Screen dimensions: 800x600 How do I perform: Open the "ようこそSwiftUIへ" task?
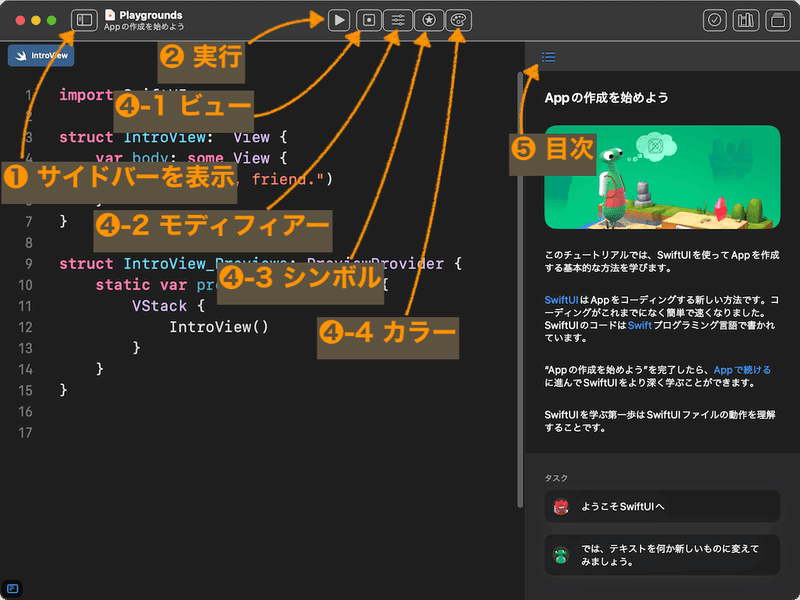662,507
